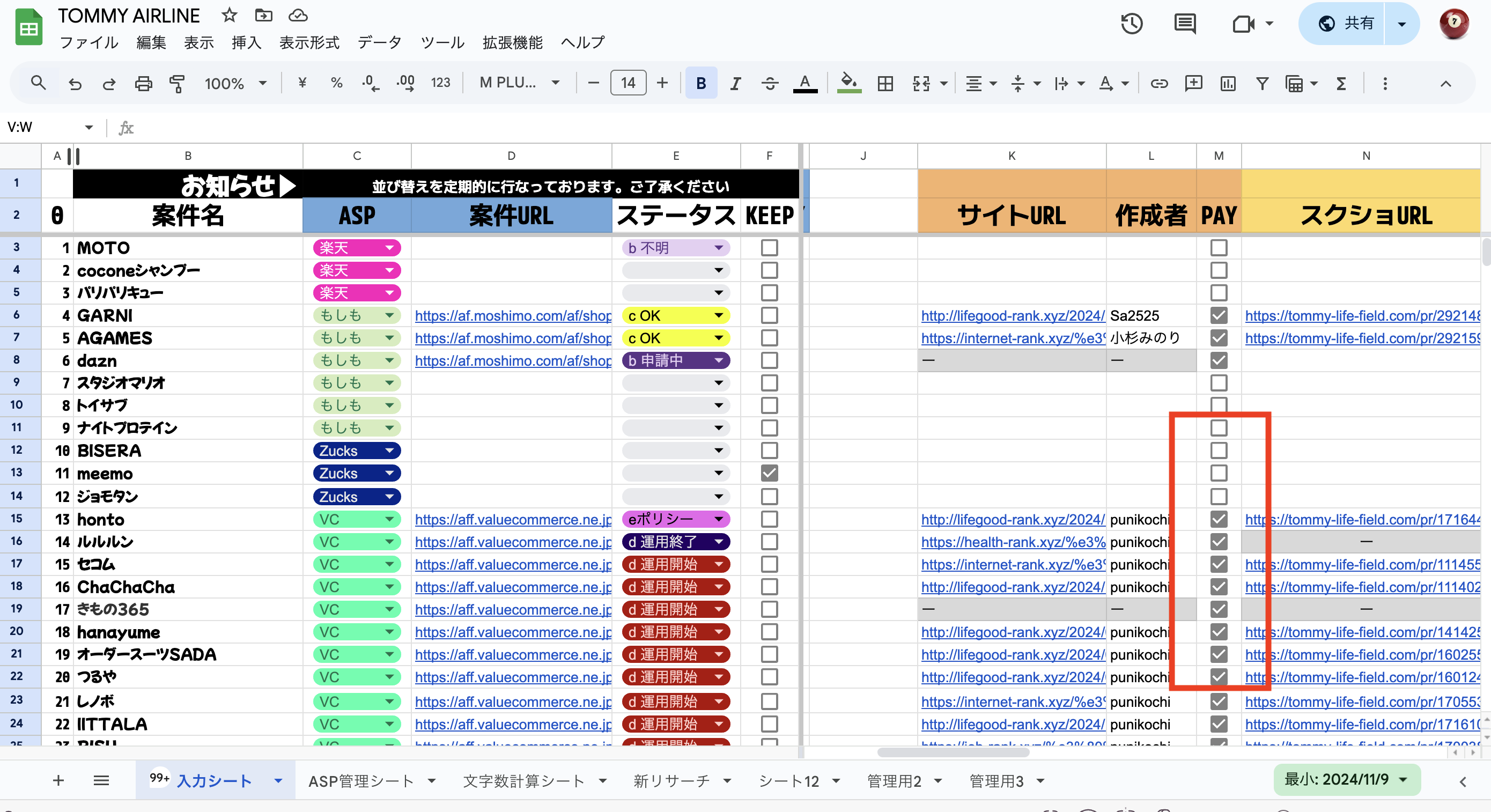This screenshot has width=1491, height=812.
Task: Switch to ASP管理シート tab
Action: 361,781
